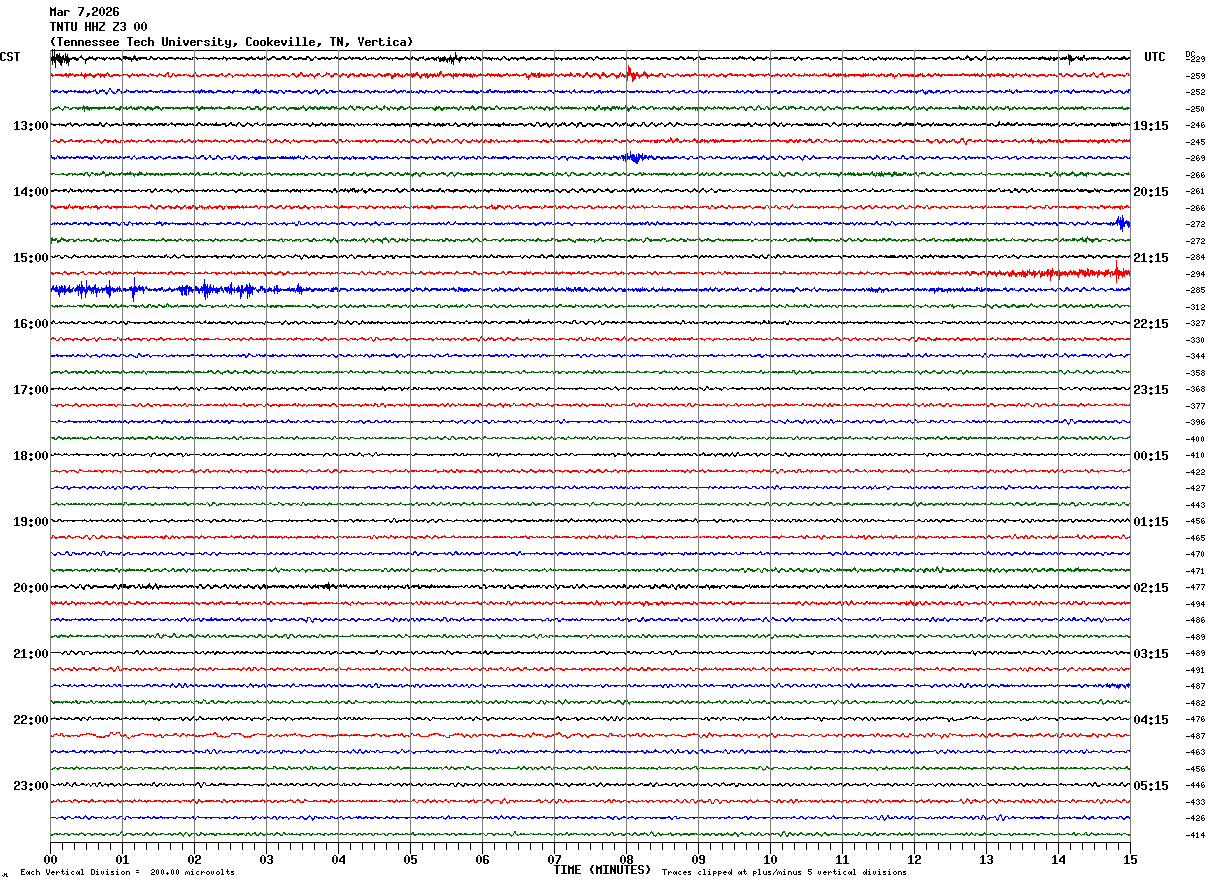1210x886 pixels.
Task: Click the red noisy signal near minute 14
Action: pyautogui.click(x=1060, y=272)
